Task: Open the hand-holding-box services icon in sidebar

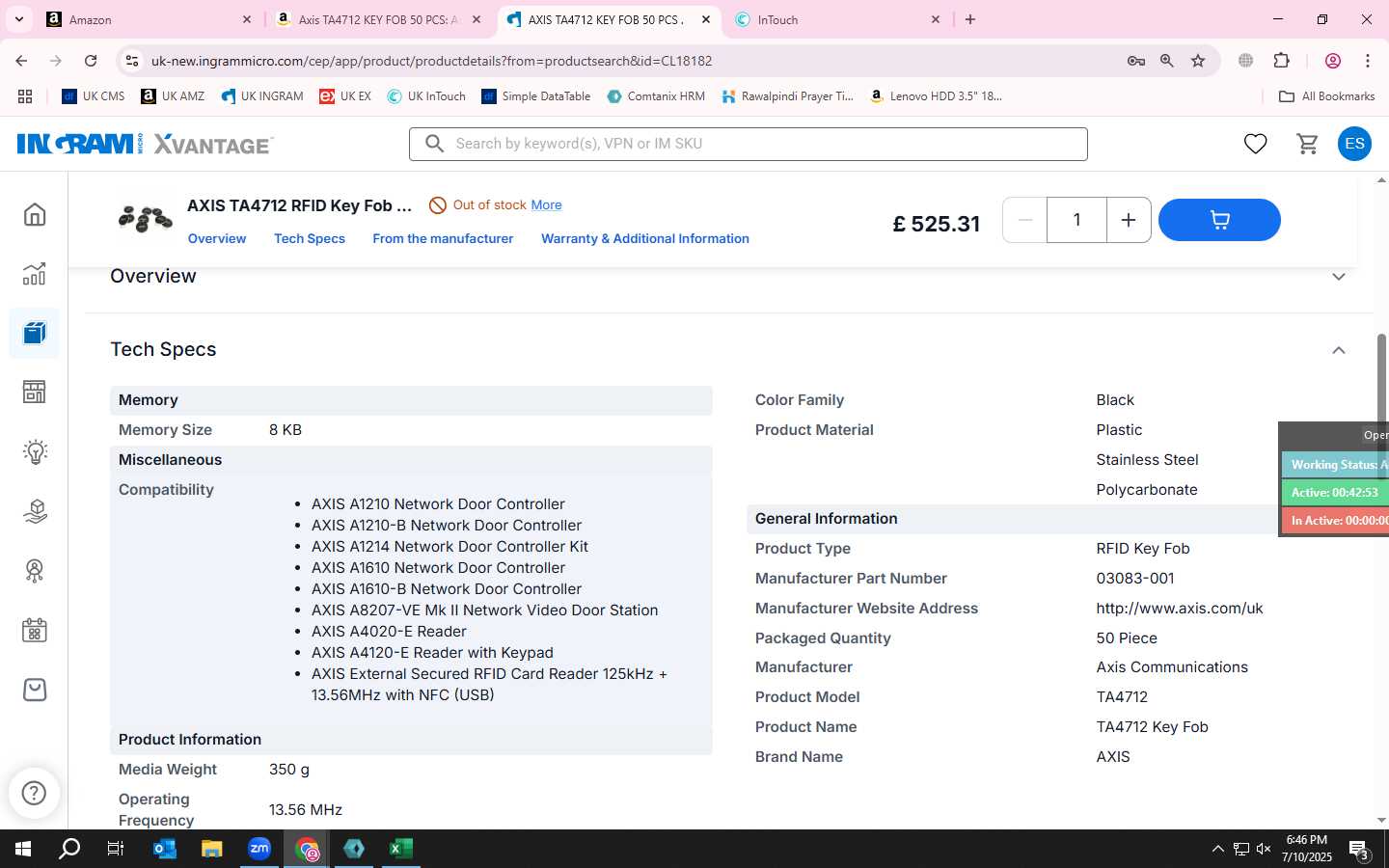Action: (x=35, y=511)
